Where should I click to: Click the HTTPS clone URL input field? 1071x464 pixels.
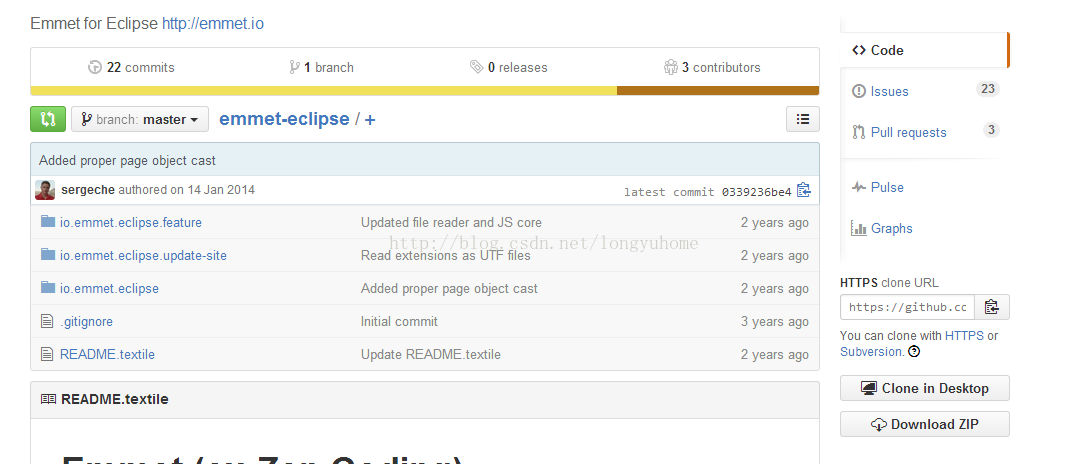(x=907, y=307)
